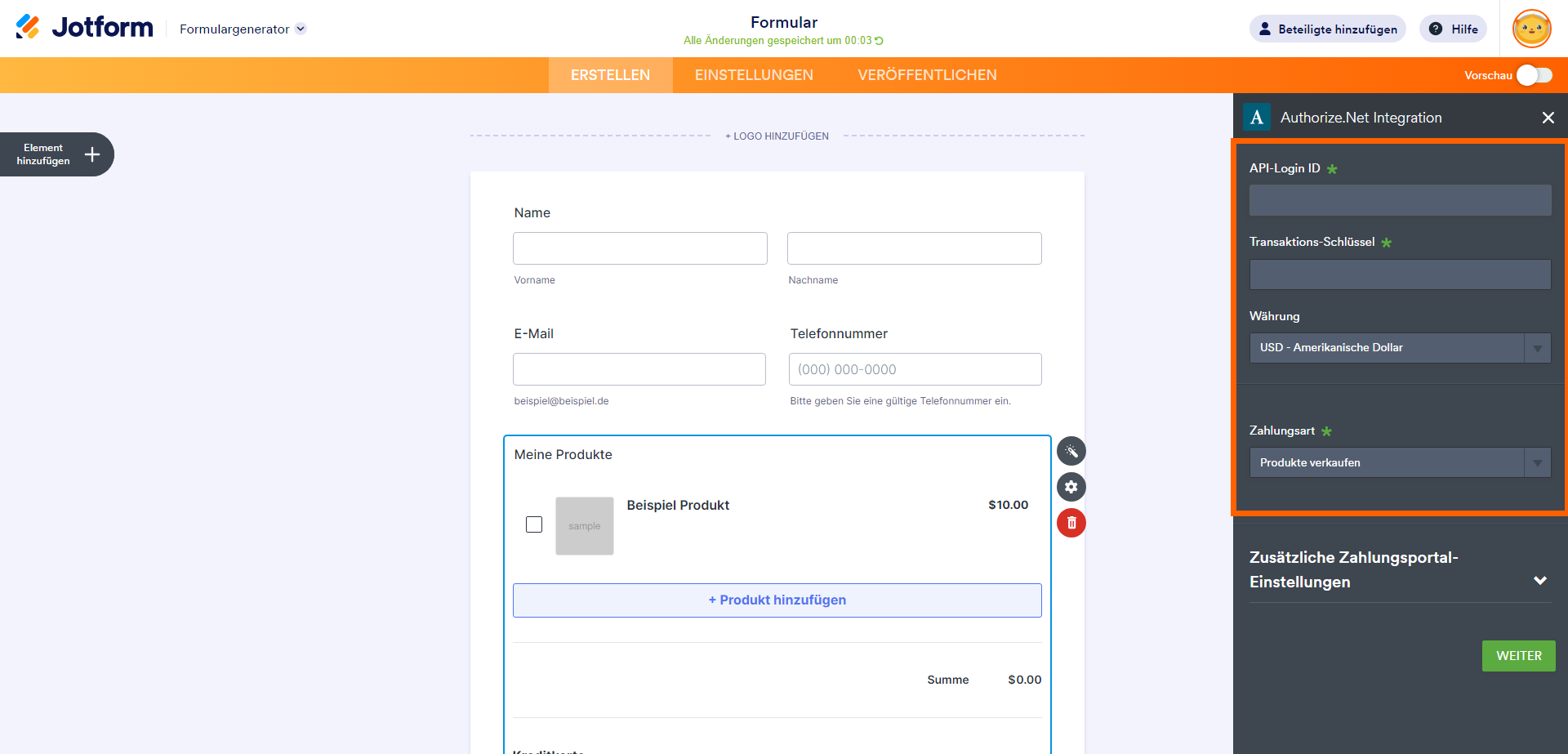Expand Zusätzliche Zahlungsportal-Einstellungen section
The height and width of the screenshot is (754, 1568).
(1400, 570)
